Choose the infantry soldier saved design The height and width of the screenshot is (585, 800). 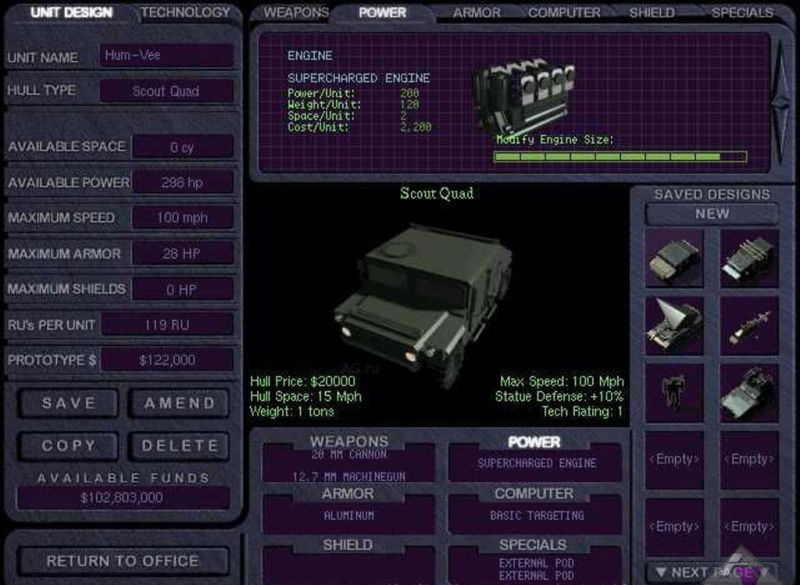click(x=674, y=392)
